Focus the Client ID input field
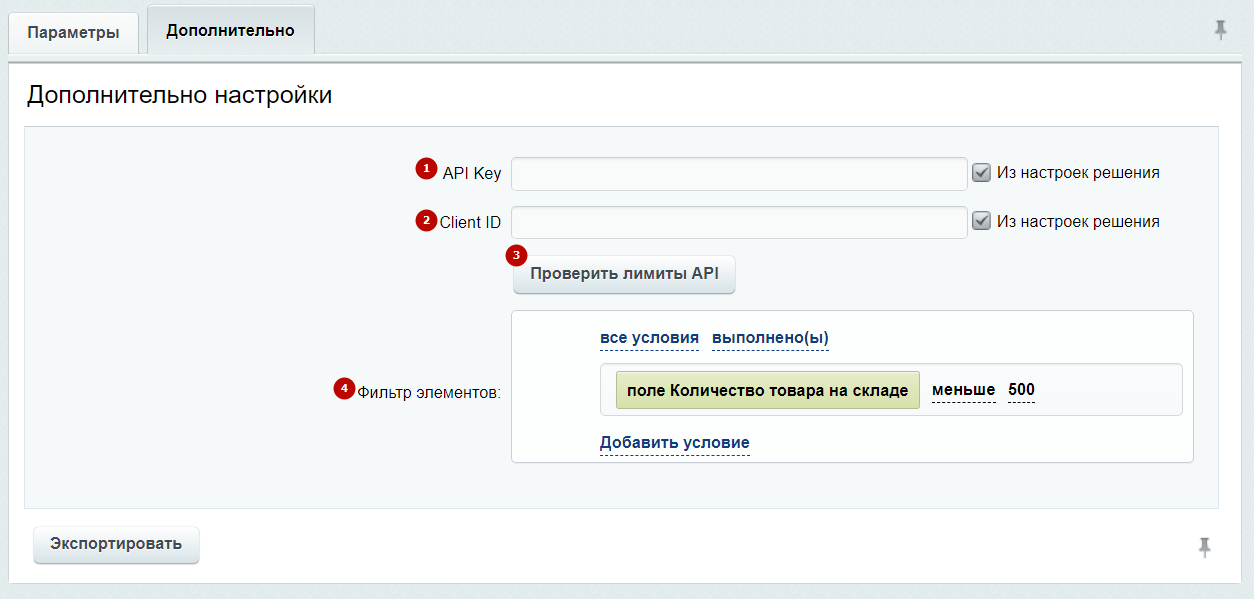1254x599 pixels. 739,222
